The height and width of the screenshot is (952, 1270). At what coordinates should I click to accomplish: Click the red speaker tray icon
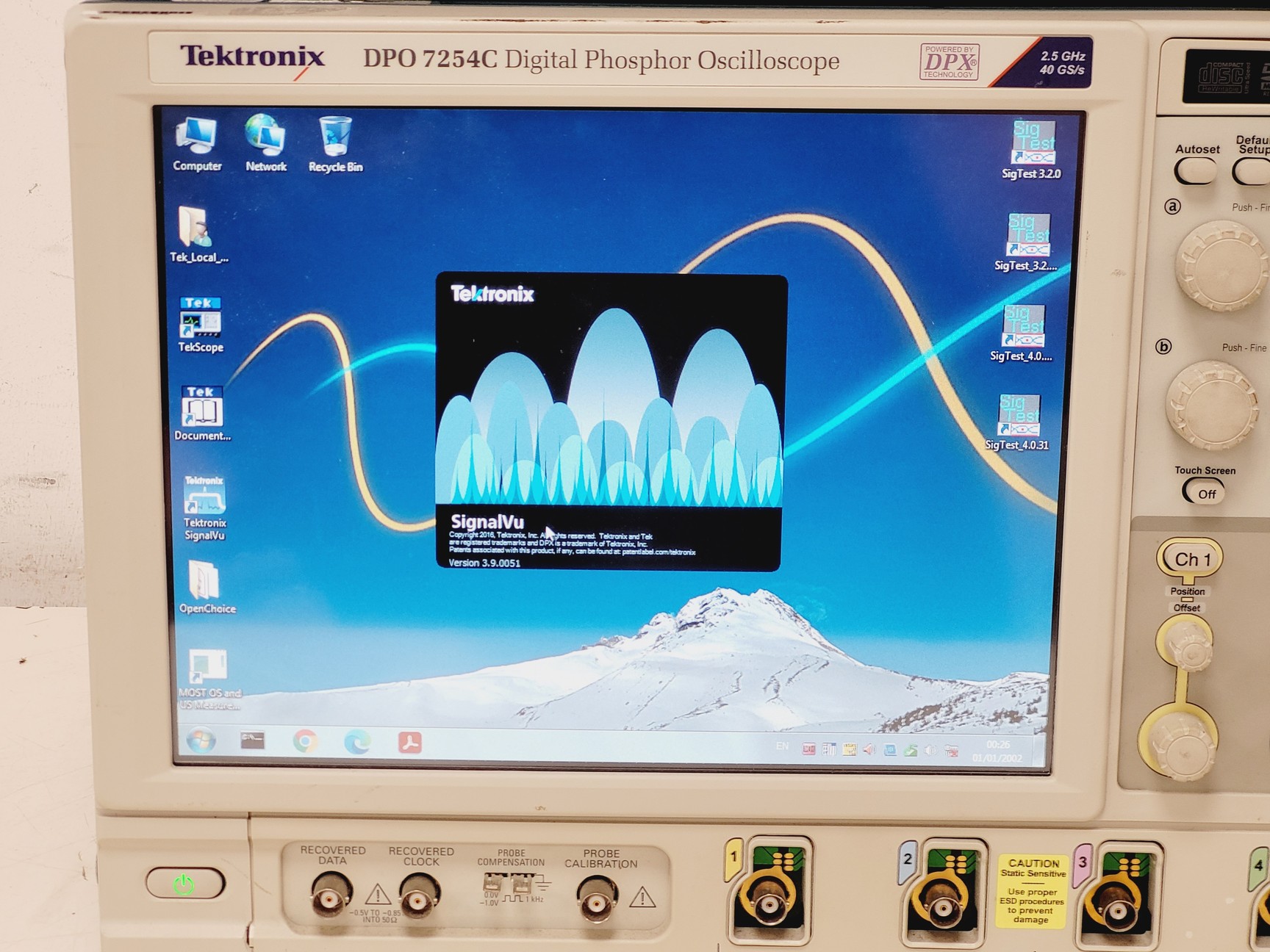869,749
